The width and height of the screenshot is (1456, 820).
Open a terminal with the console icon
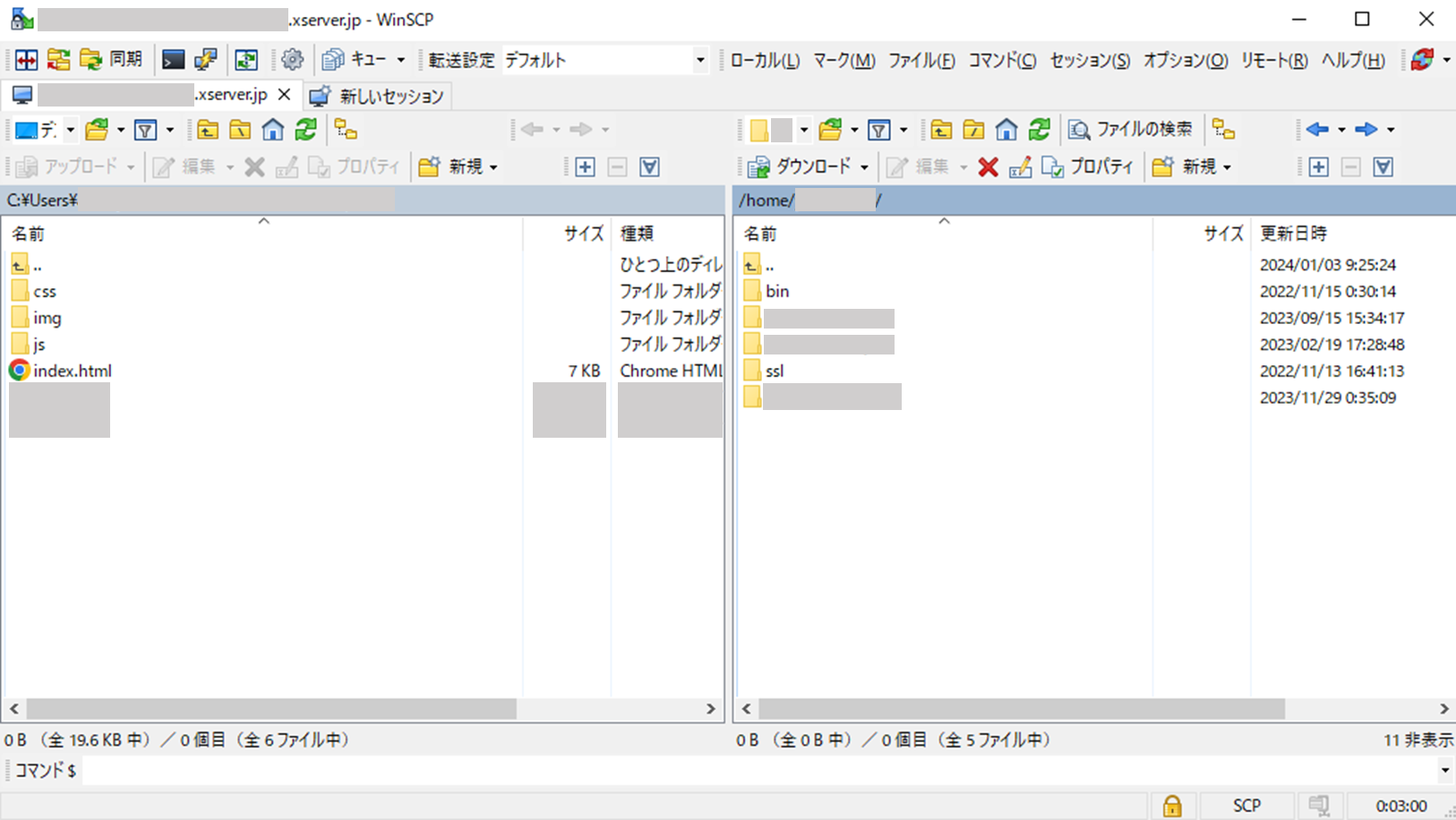click(173, 59)
